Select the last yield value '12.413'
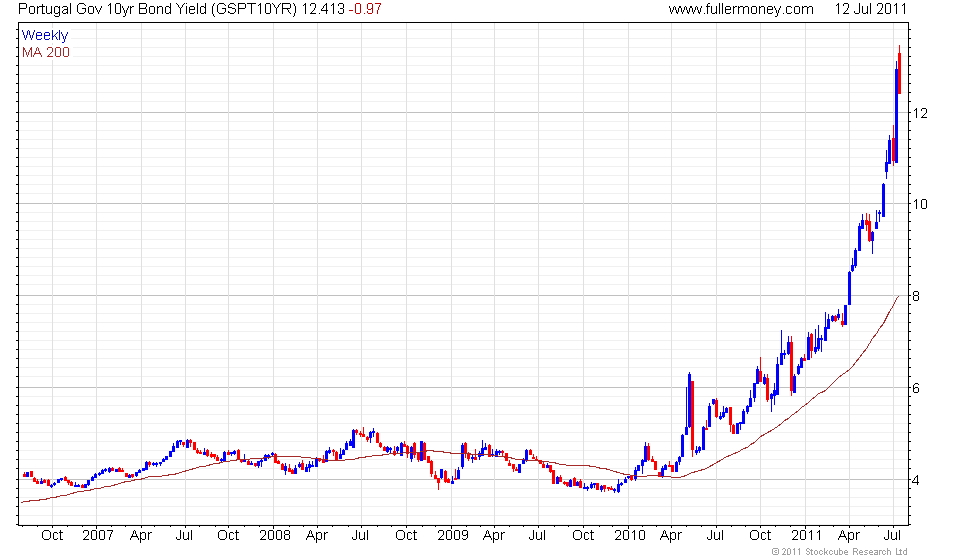This screenshot has width=960, height=560. click(x=323, y=9)
